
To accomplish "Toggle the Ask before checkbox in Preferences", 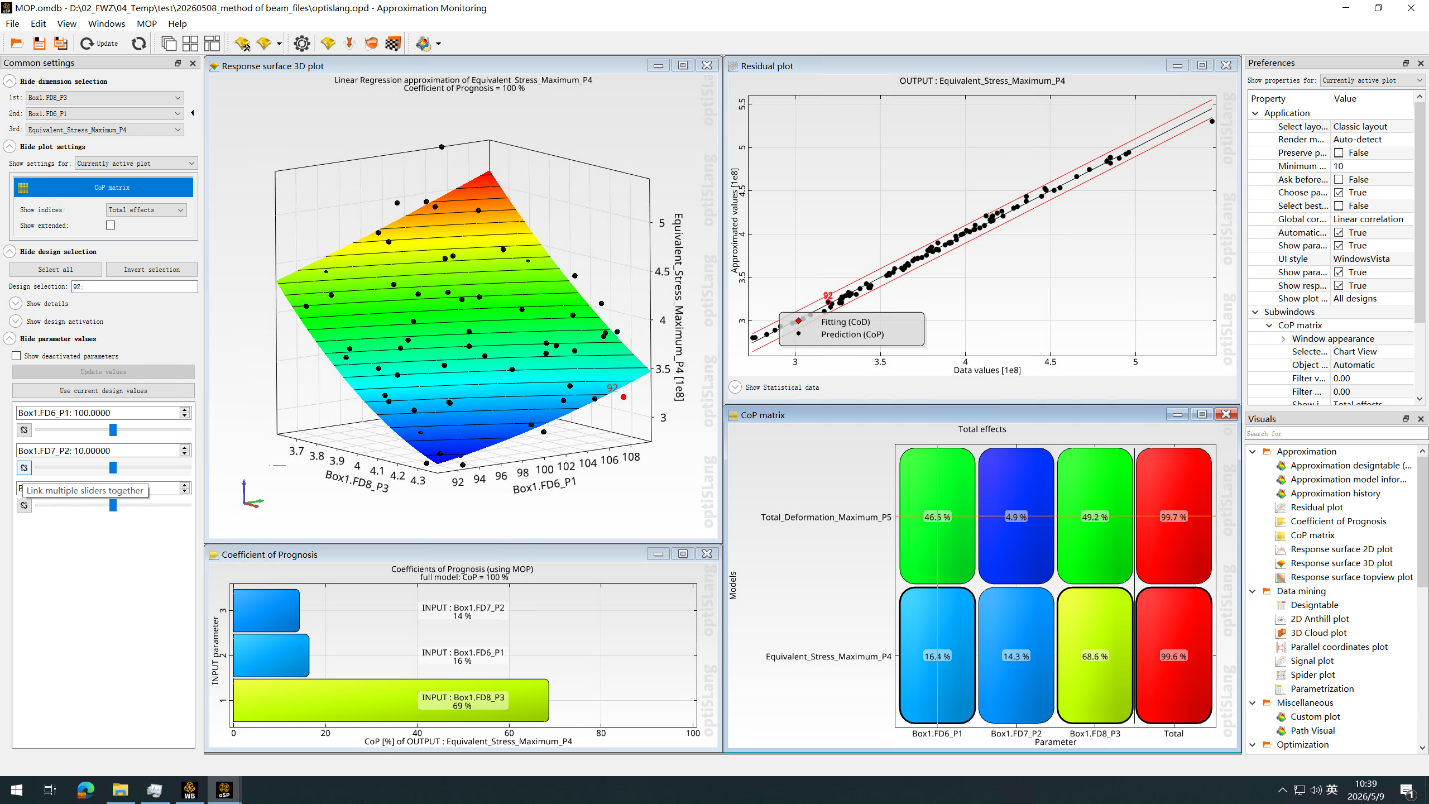I will [x=1338, y=179].
